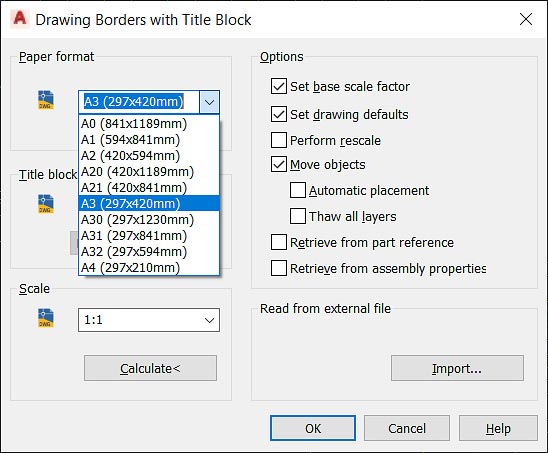Enable the Perform rescale checkbox
Screen dimensions: 548x453
pos(279,140)
